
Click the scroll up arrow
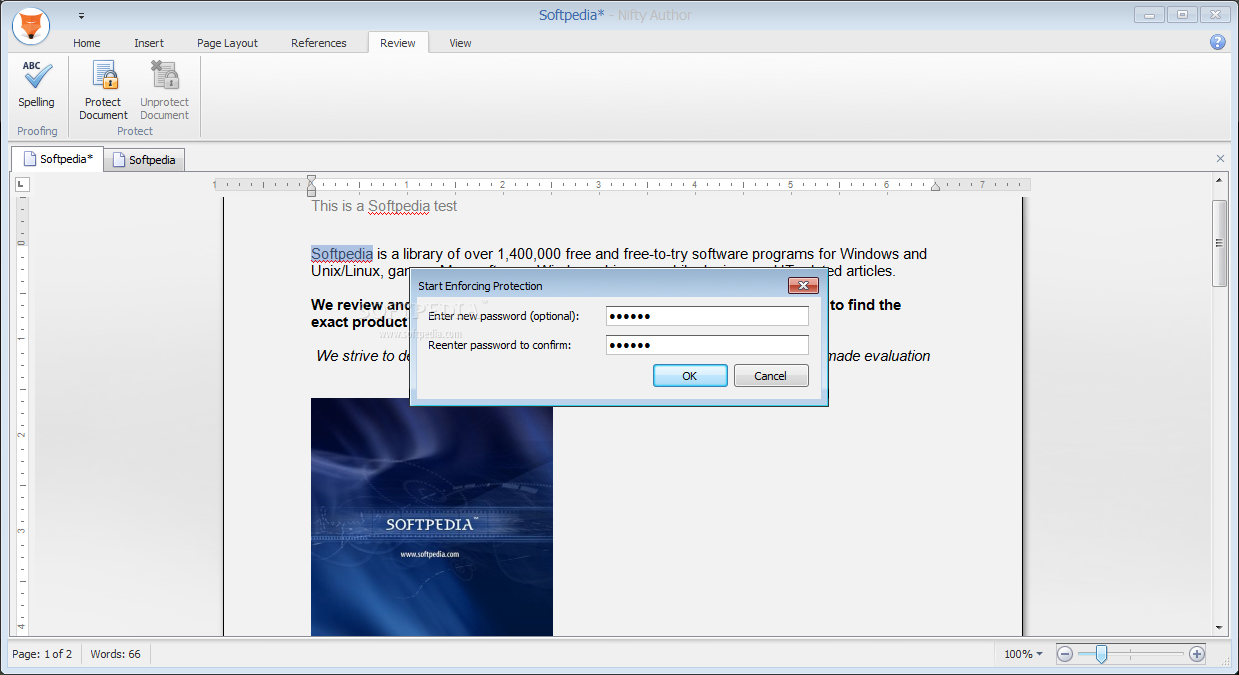pos(1219,180)
